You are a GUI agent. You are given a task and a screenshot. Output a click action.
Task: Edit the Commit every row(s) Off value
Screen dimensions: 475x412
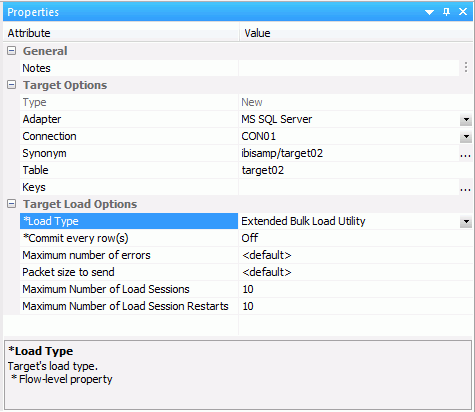355,238
